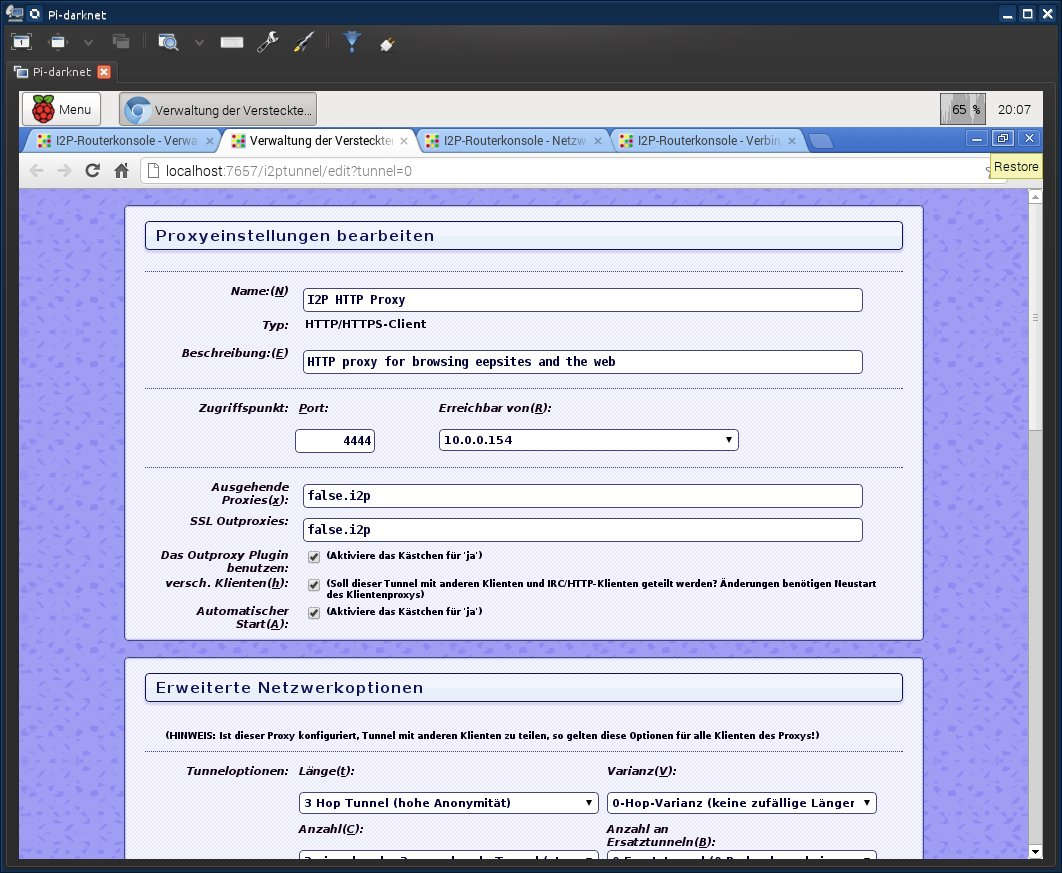Click the browser back arrow

(x=37, y=171)
